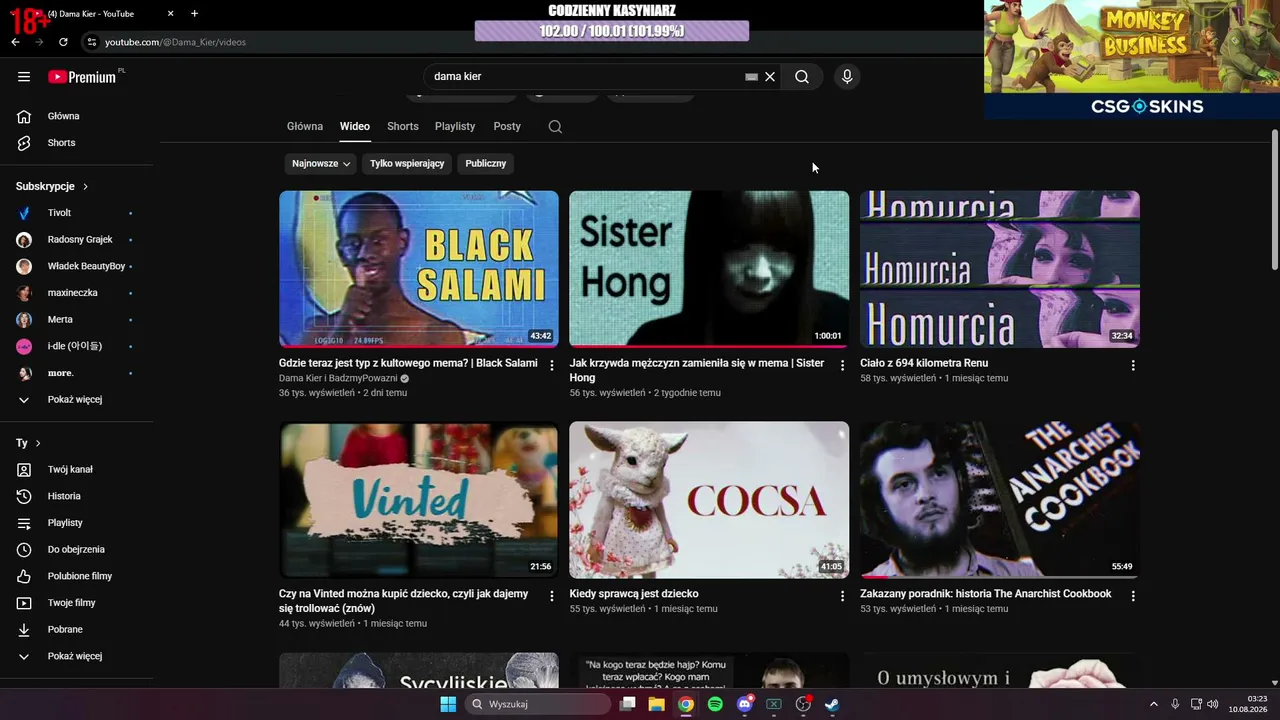Image resolution: width=1280 pixels, height=720 pixels.
Task: Open 'Pobrane' downloads in the sidebar
Action: coord(77,630)
